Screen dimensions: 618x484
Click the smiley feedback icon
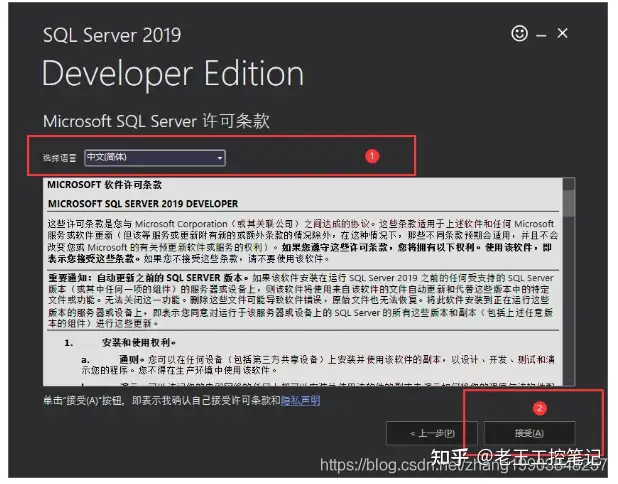tap(519, 33)
